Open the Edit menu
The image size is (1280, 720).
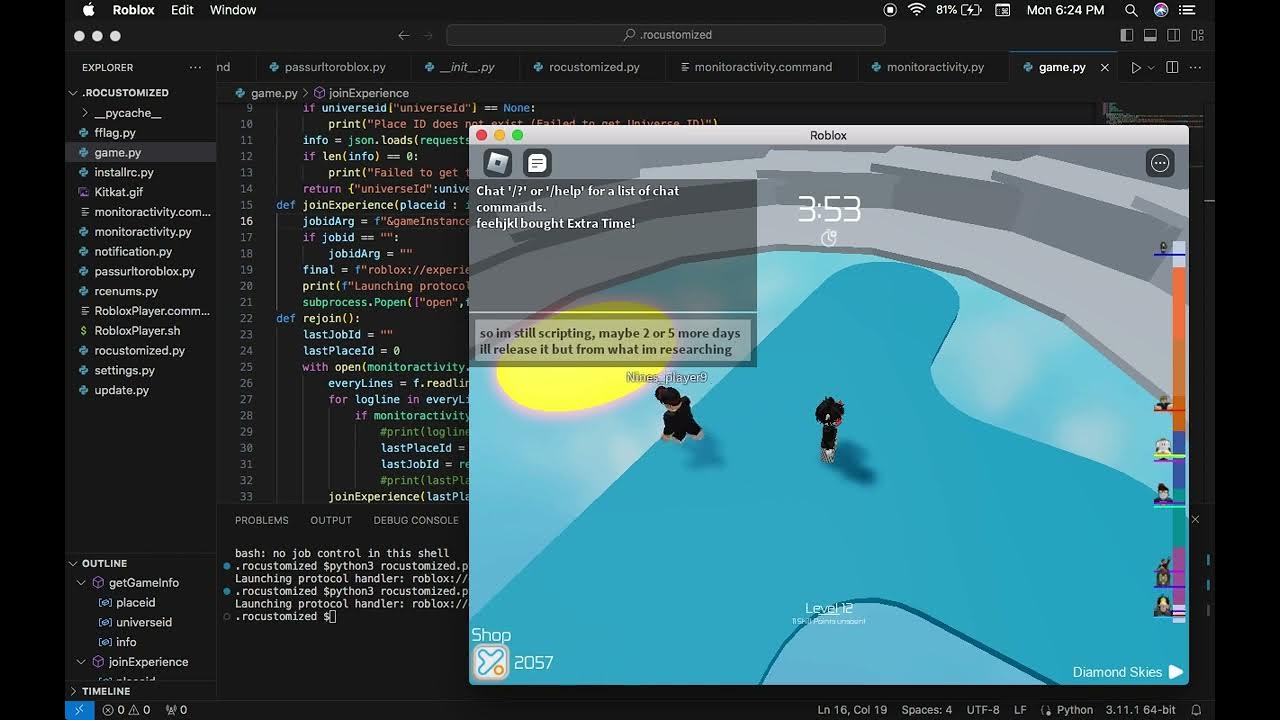pyautogui.click(x=182, y=10)
